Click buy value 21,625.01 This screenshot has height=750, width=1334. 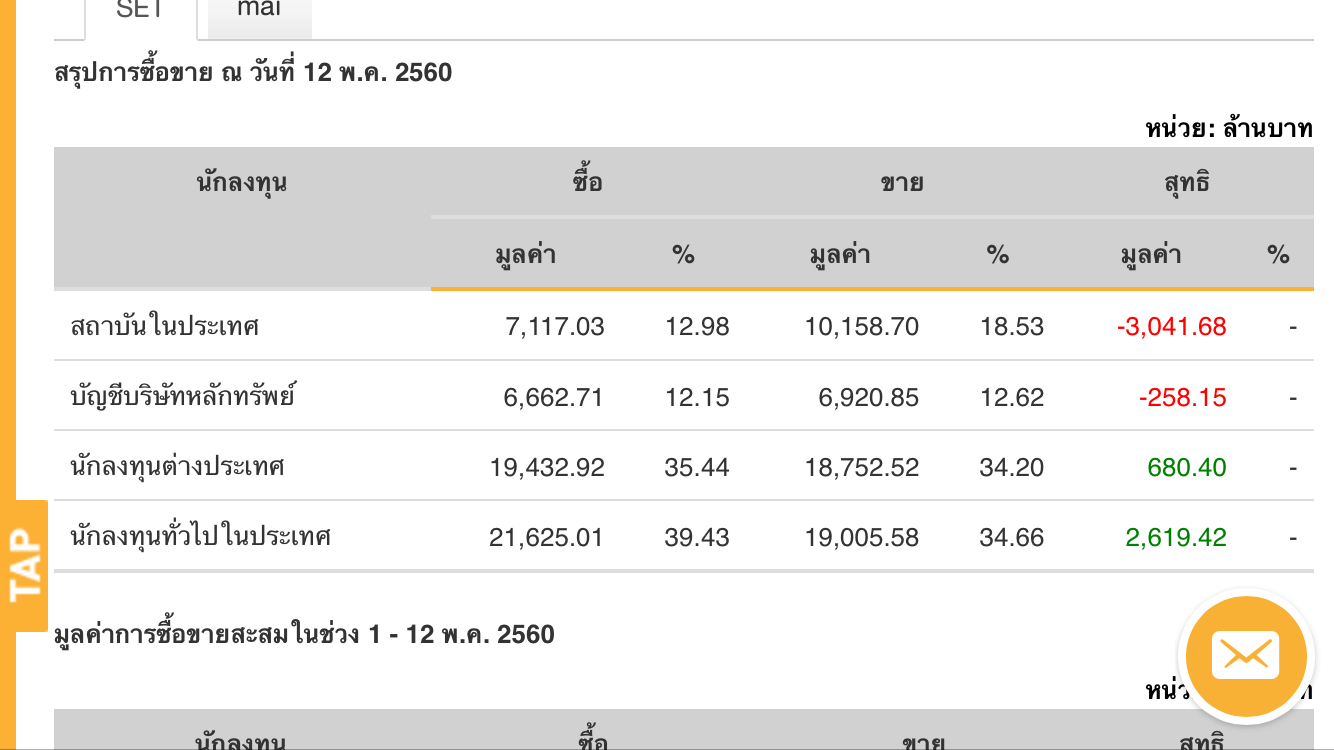pyautogui.click(x=547, y=537)
